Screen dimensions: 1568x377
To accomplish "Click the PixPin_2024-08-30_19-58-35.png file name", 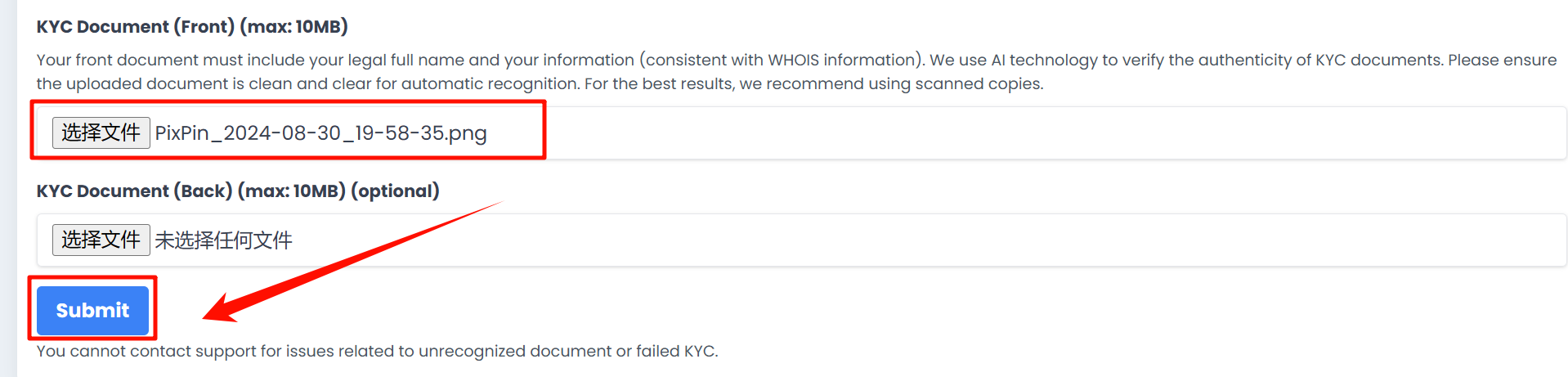I will click(320, 133).
